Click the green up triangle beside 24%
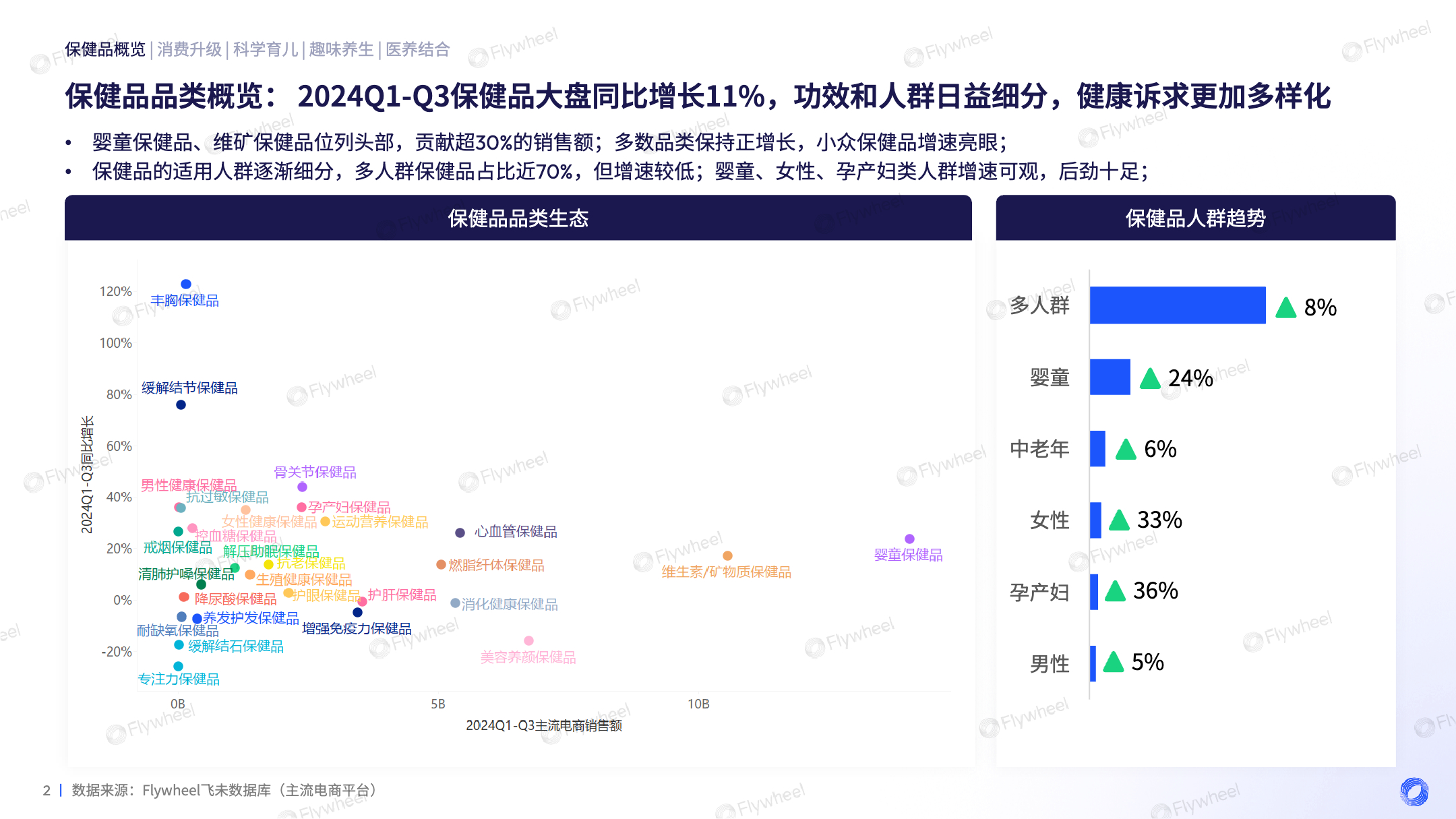 click(x=1150, y=378)
